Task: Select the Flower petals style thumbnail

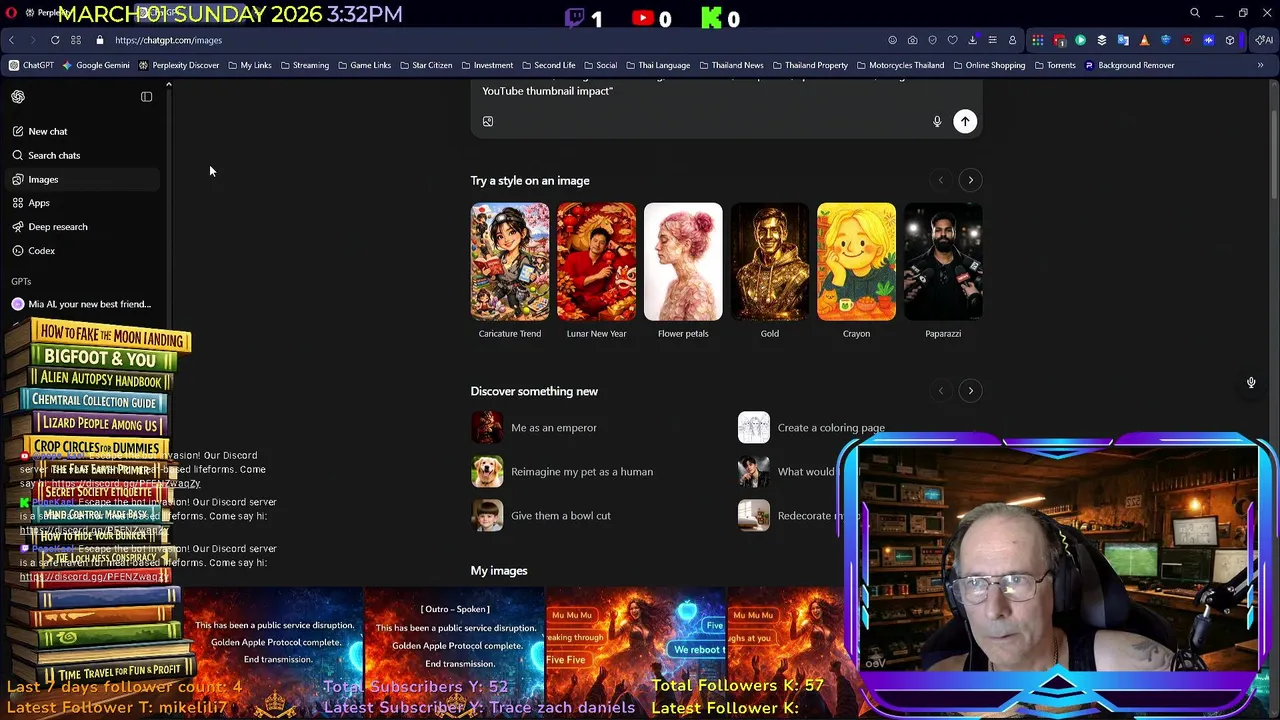Action: pos(683,262)
